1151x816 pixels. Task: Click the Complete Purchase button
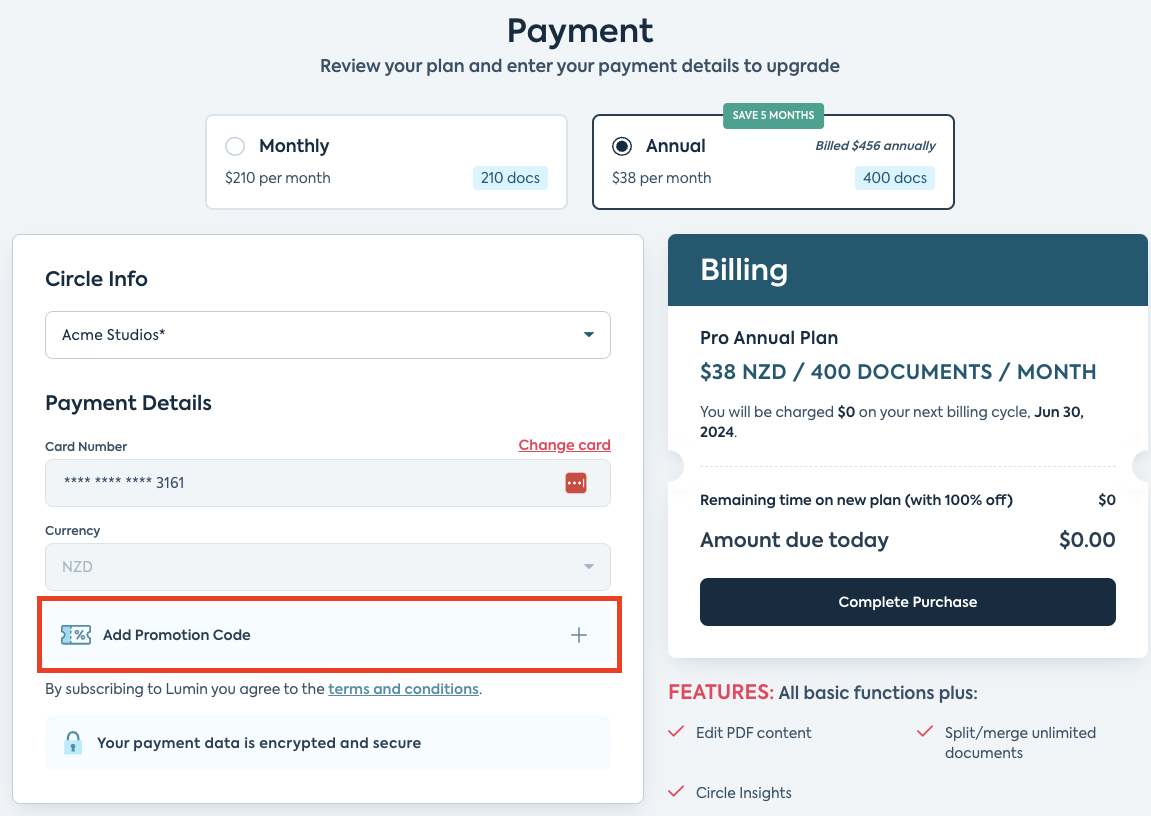click(908, 602)
